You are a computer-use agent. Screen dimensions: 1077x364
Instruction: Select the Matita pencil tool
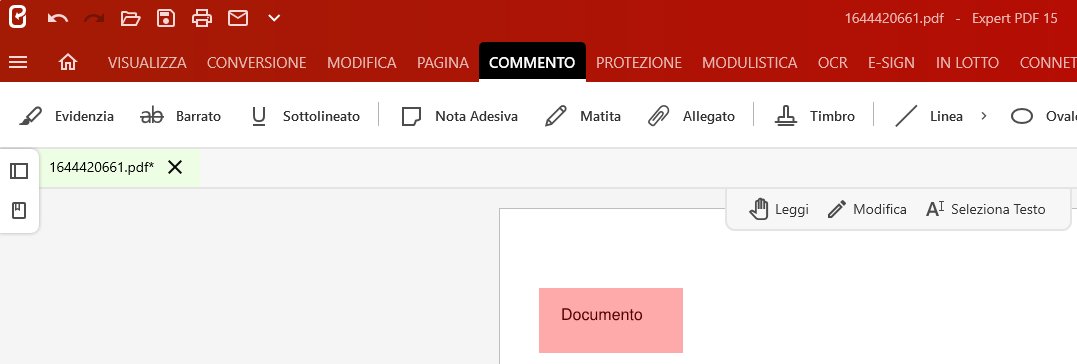point(583,117)
